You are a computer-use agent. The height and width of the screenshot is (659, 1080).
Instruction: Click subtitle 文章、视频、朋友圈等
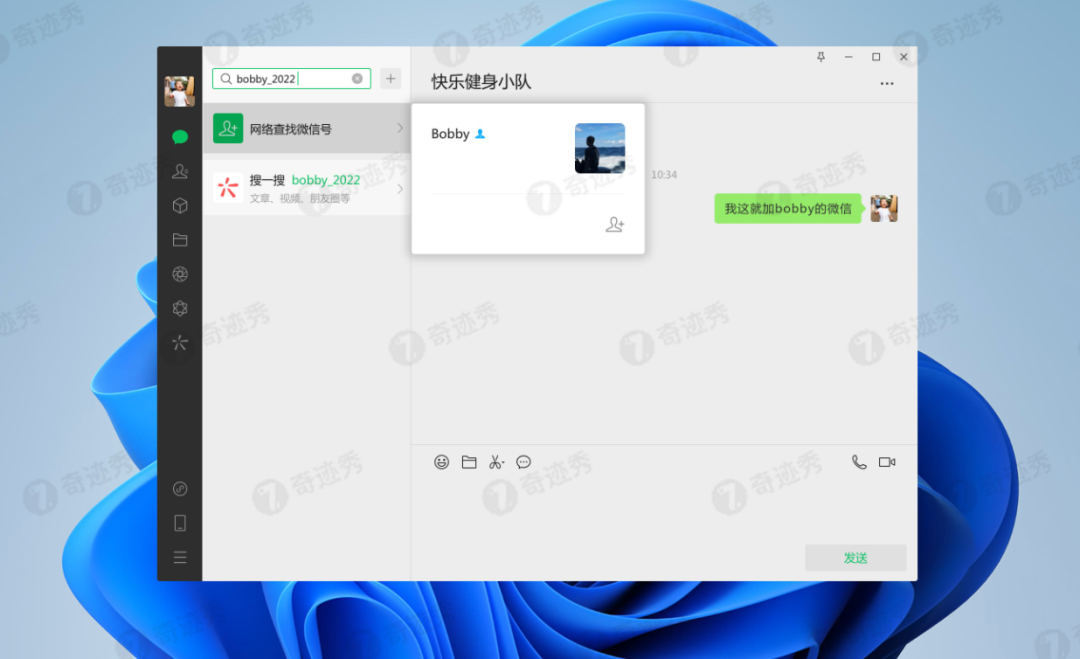pos(300,198)
